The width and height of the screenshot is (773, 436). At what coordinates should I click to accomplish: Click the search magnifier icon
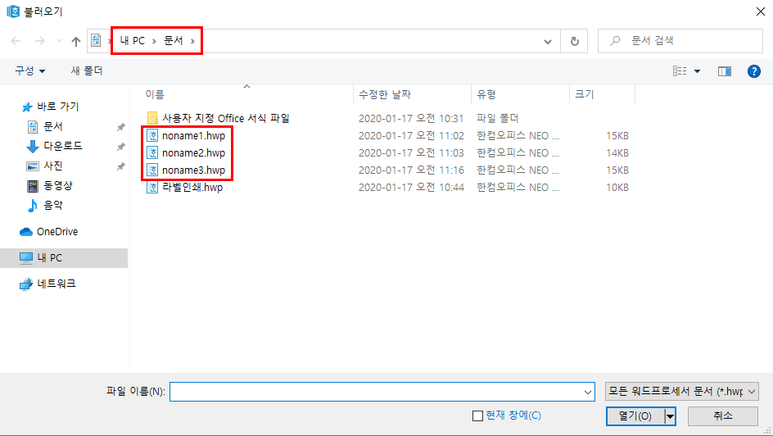(615, 41)
